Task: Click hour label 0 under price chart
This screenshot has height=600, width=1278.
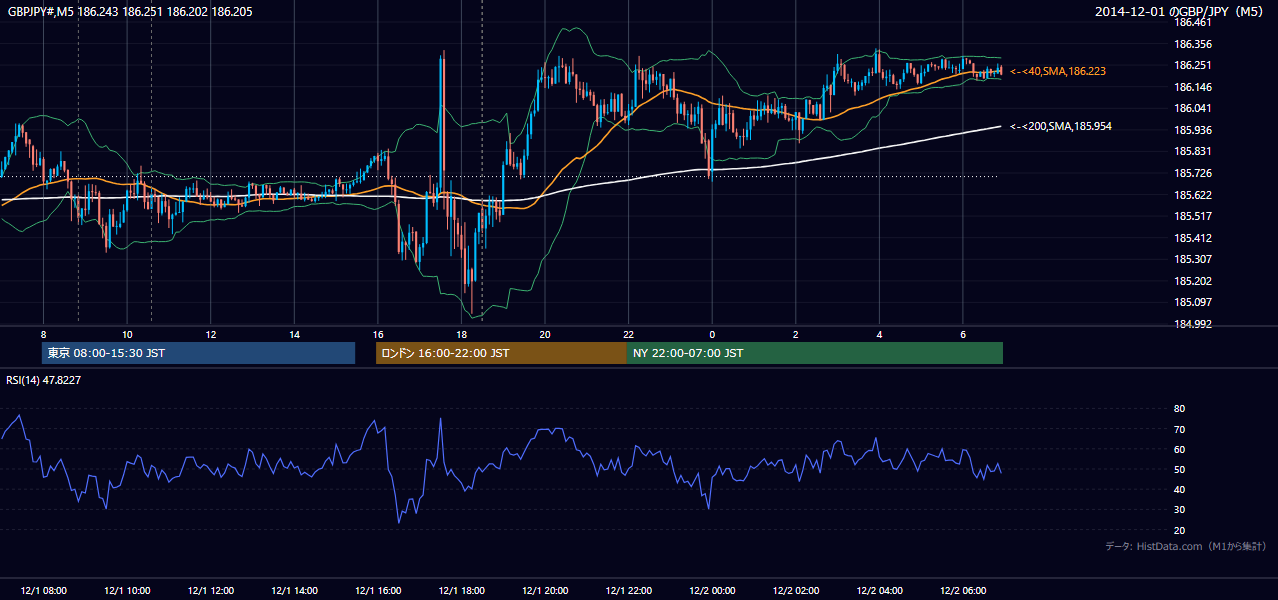Action: 712,334
